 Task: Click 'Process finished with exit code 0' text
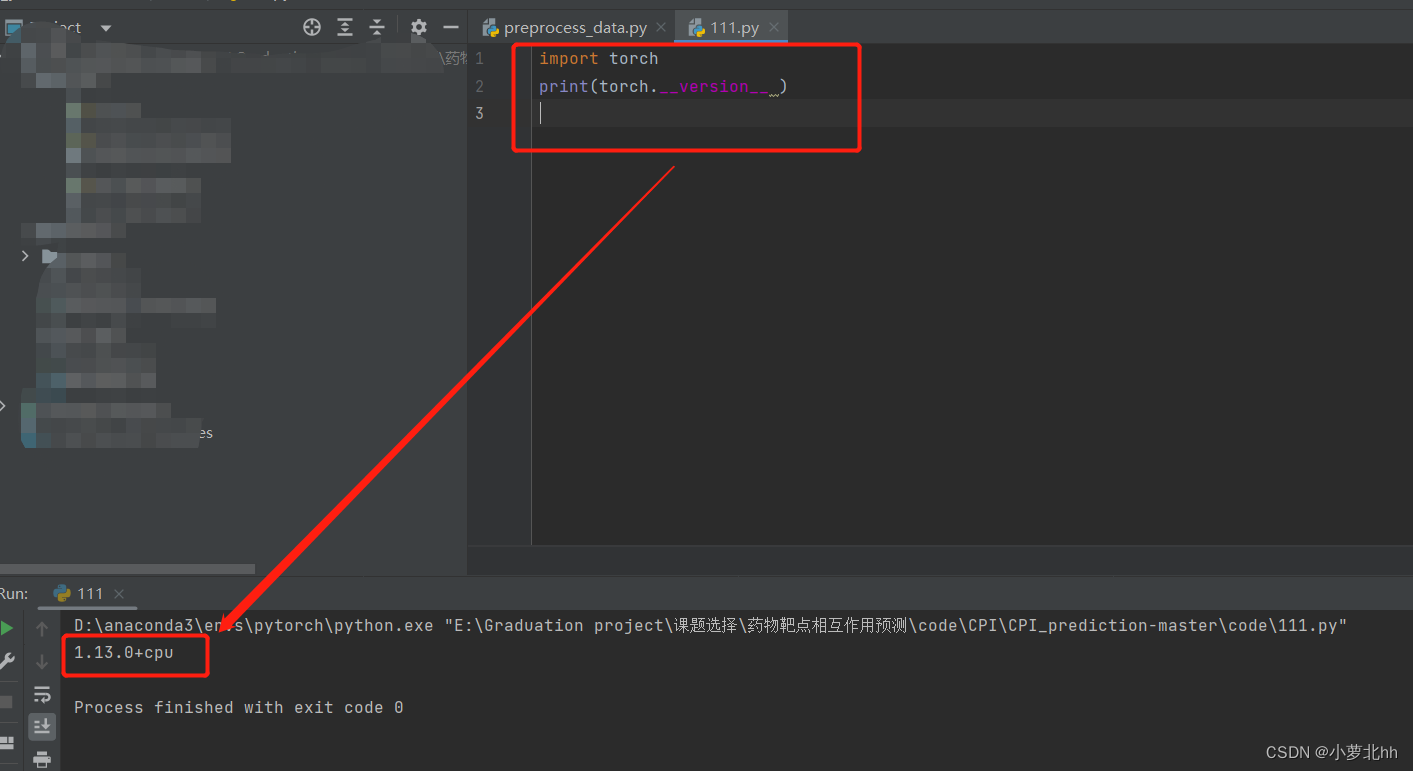pos(239,707)
